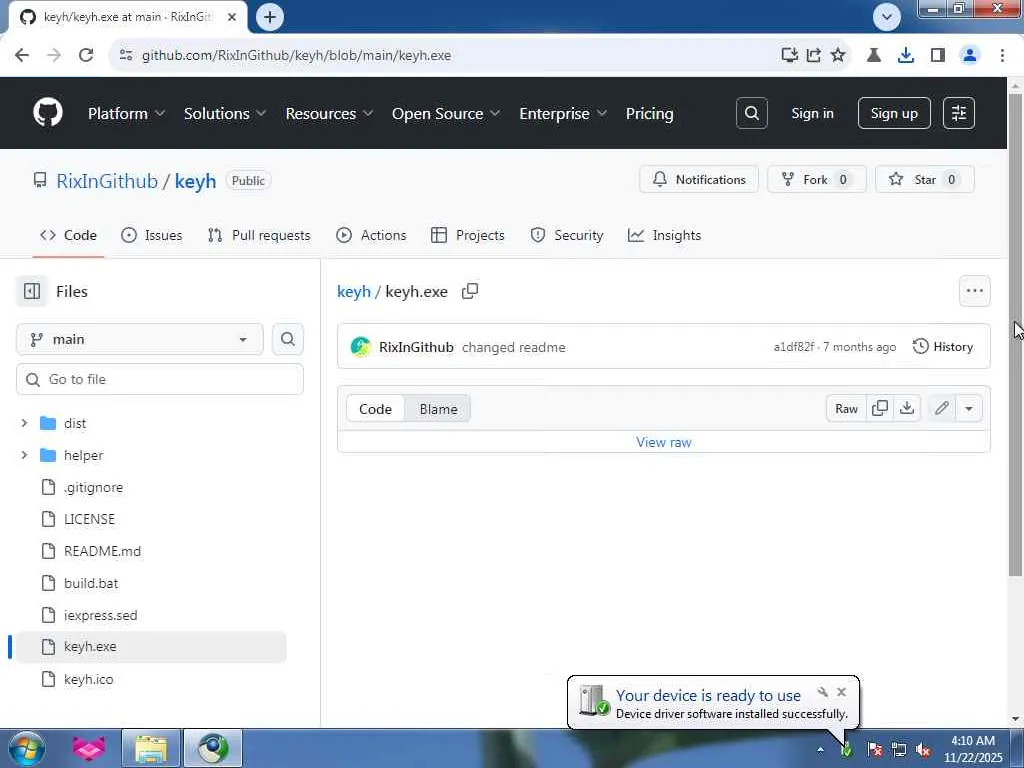Expand the helper folder
This screenshot has width=1024, height=768.
pyautogui.click(x=24, y=455)
